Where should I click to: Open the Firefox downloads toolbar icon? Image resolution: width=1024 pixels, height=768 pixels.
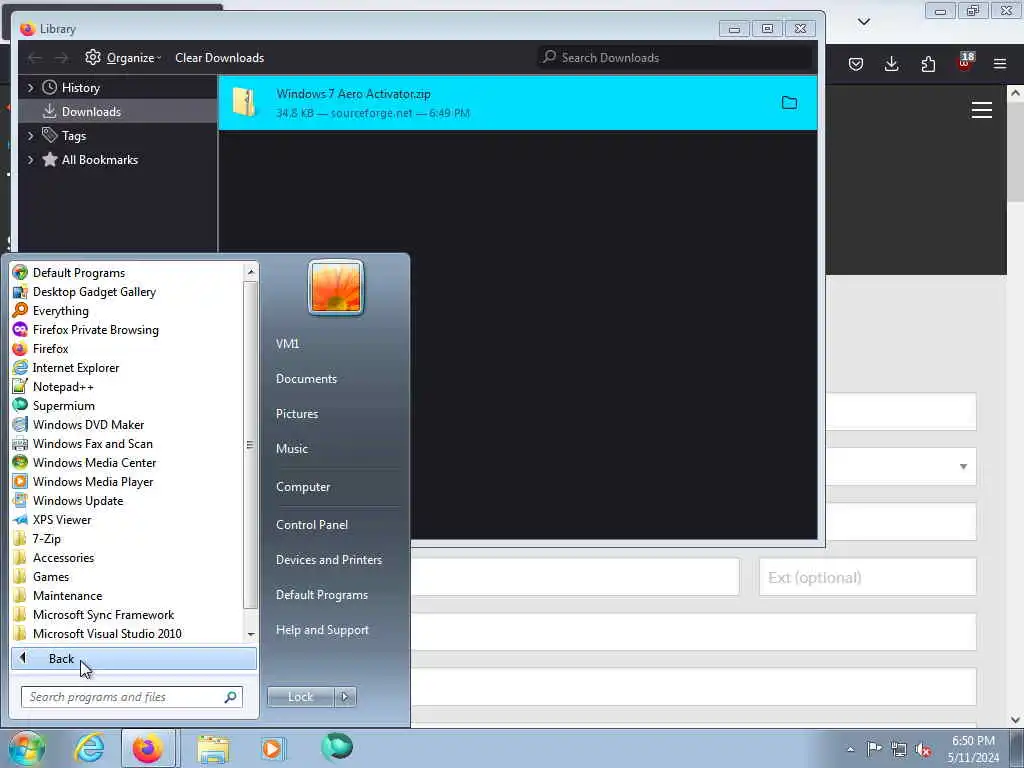point(891,64)
